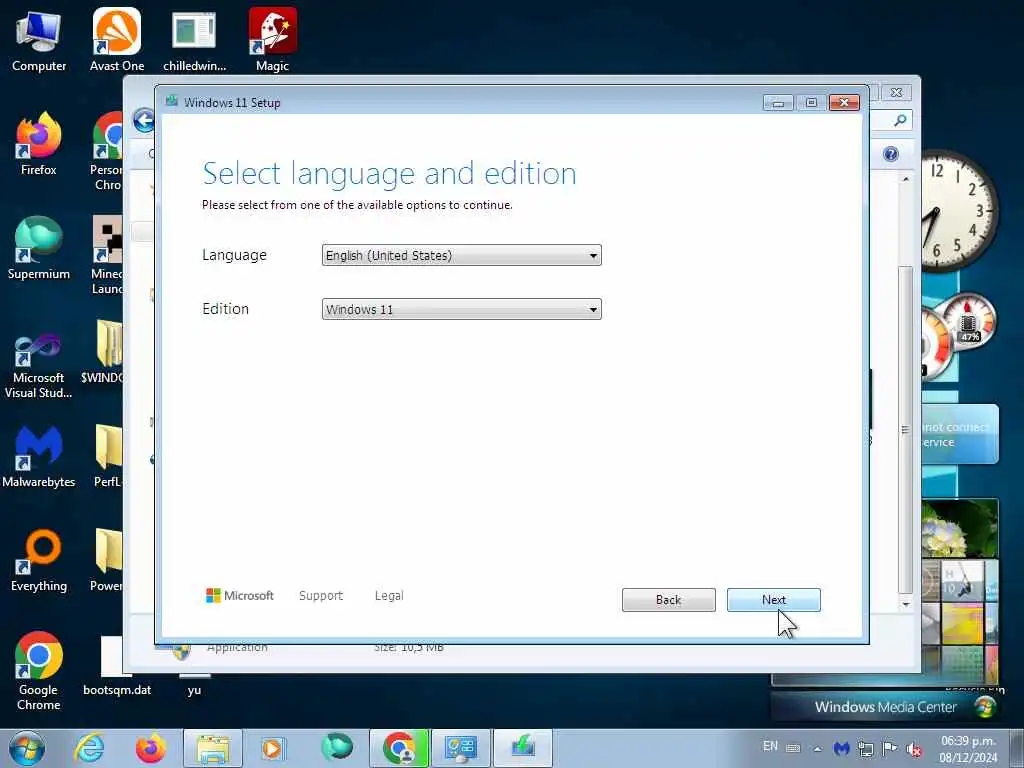Image resolution: width=1024 pixels, height=768 pixels.
Task: Launch Avast One from desktop
Action: tap(117, 39)
